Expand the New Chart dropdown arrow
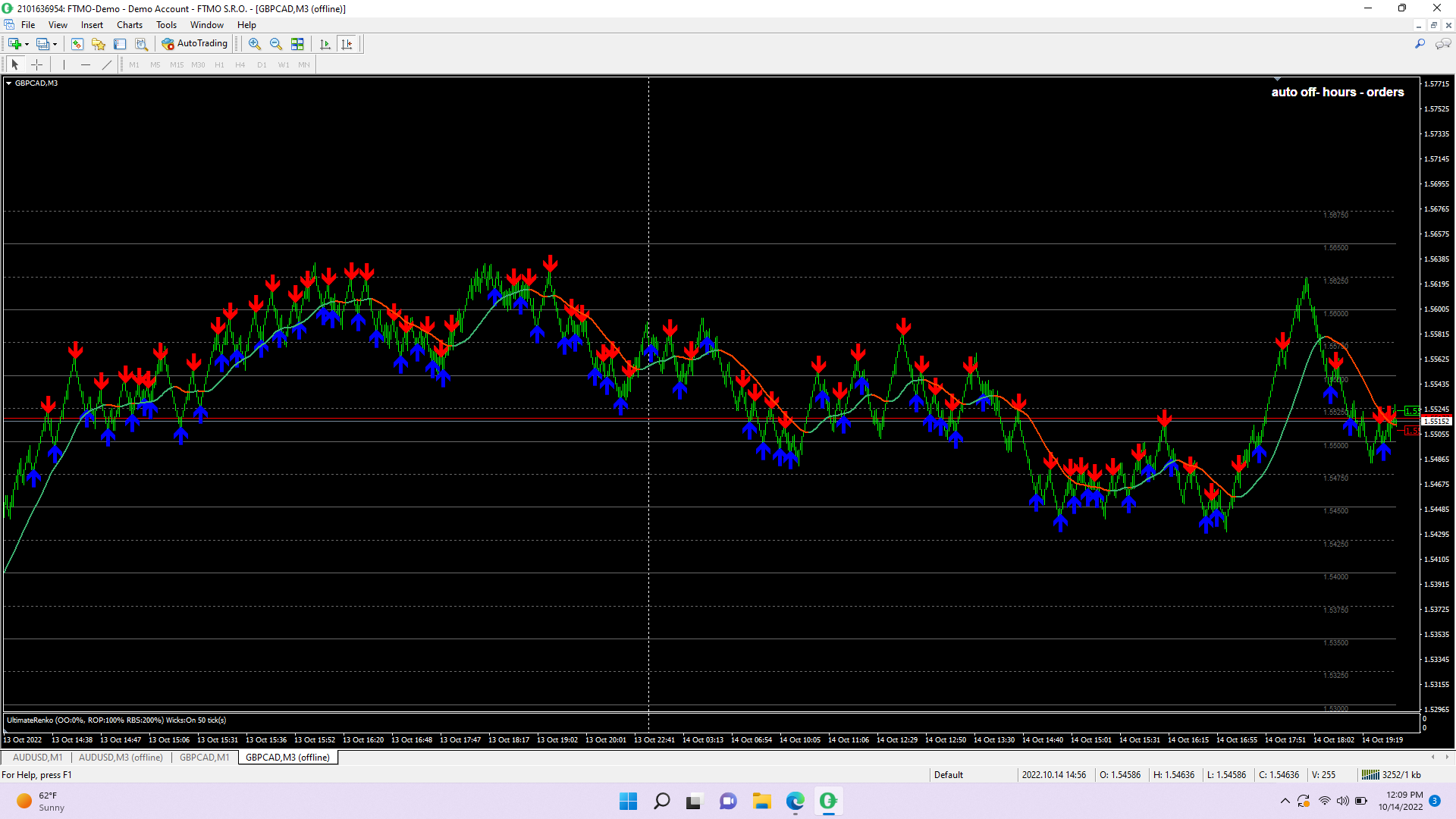The height and width of the screenshot is (819, 1456). point(27,44)
